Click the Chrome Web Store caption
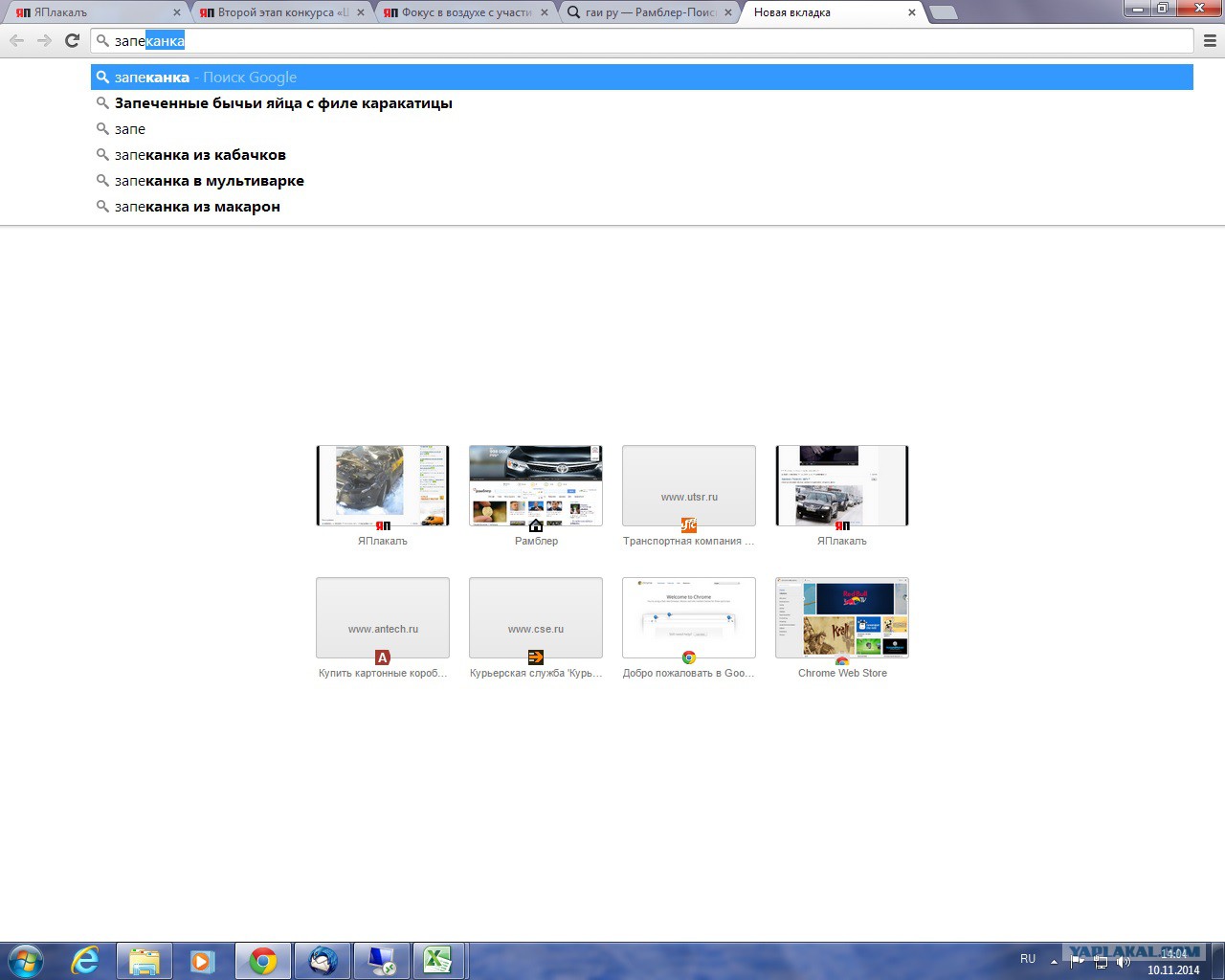Image resolution: width=1225 pixels, height=980 pixels. coord(842,674)
